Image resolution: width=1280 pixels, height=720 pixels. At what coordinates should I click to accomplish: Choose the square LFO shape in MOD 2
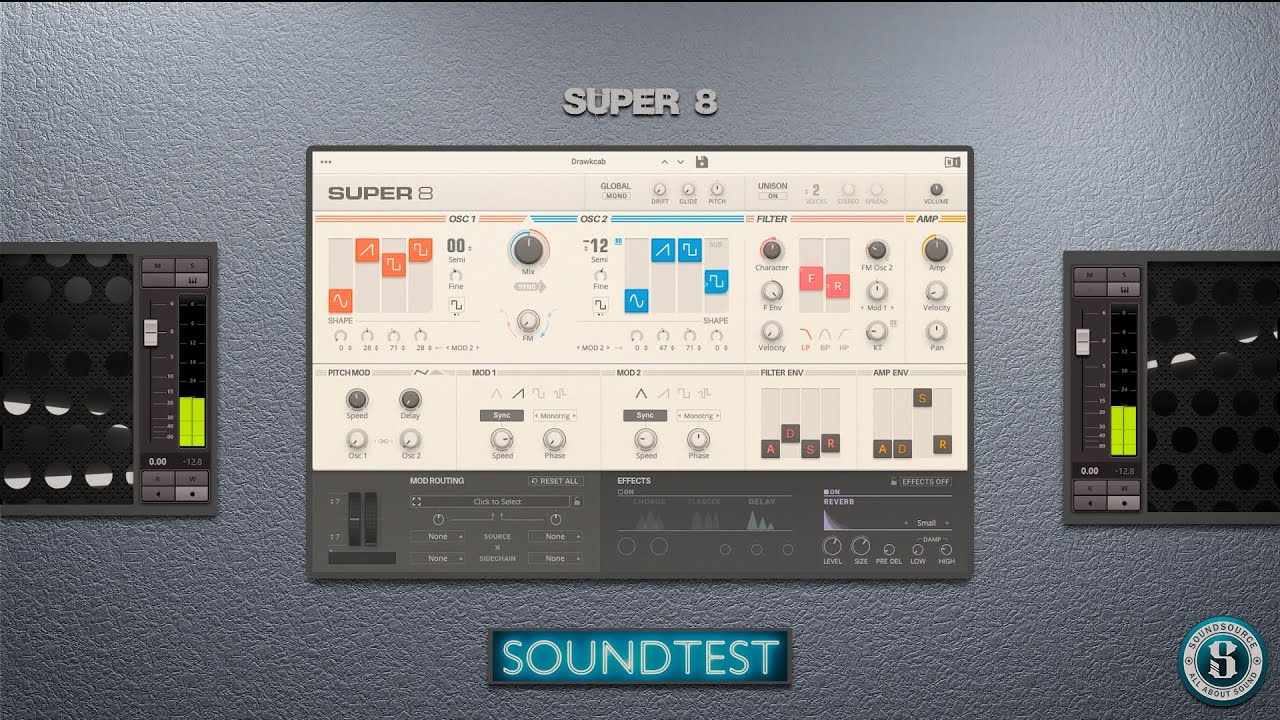tap(683, 394)
